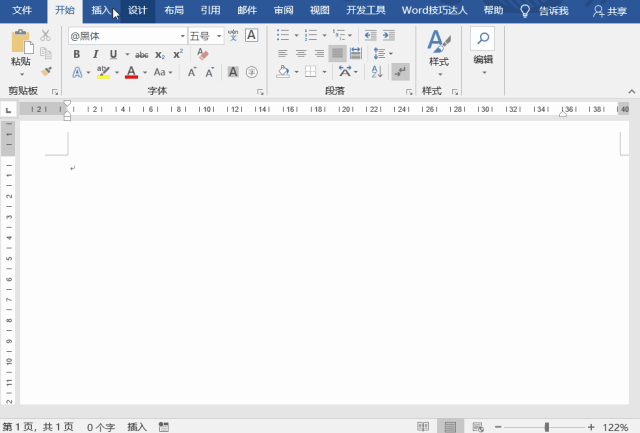The width and height of the screenshot is (640, 433).
Task: Click the Subscript x₂ icon
Action: pyautogui.click(x=161, y=54)
